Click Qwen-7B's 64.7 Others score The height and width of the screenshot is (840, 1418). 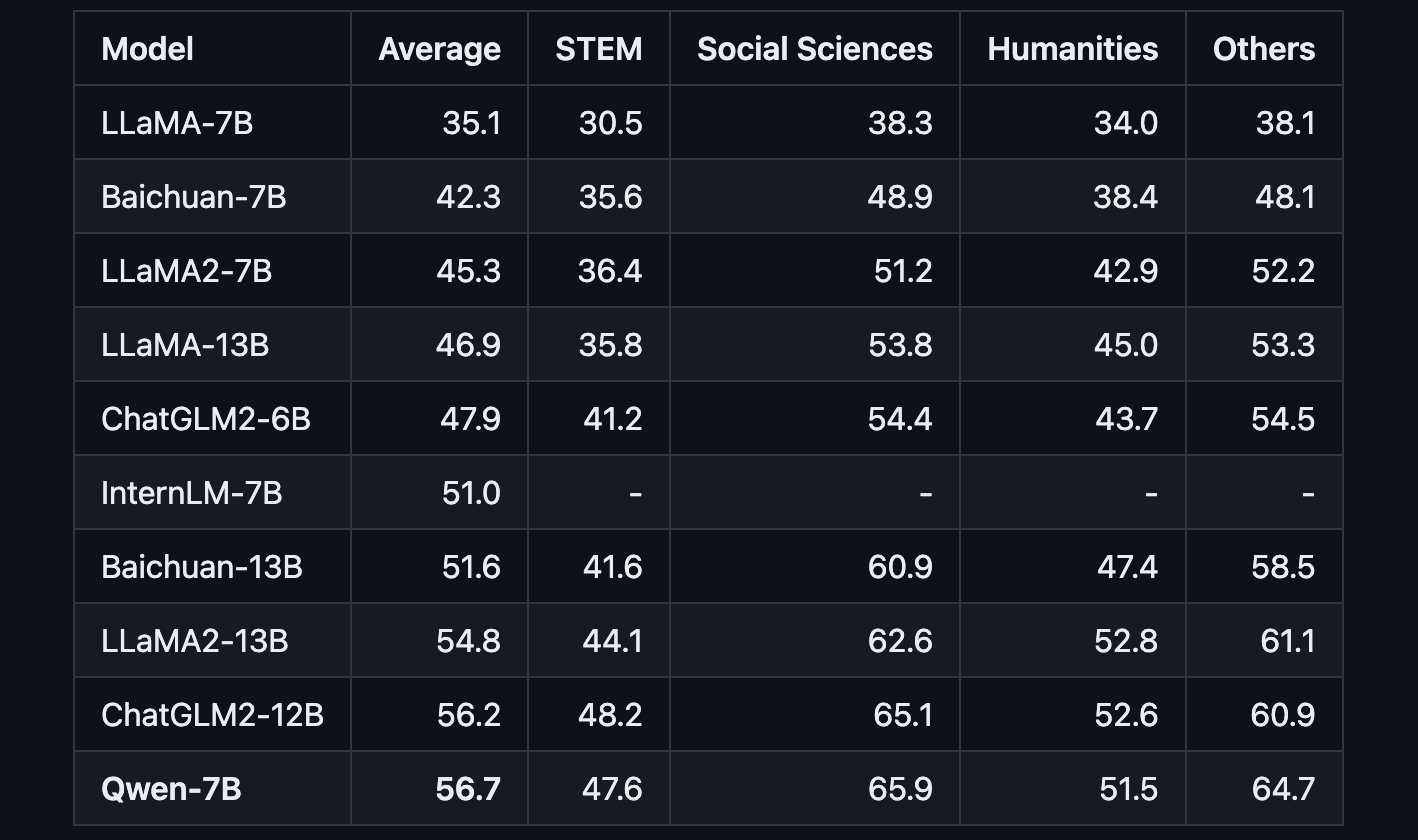[1283, 789]
